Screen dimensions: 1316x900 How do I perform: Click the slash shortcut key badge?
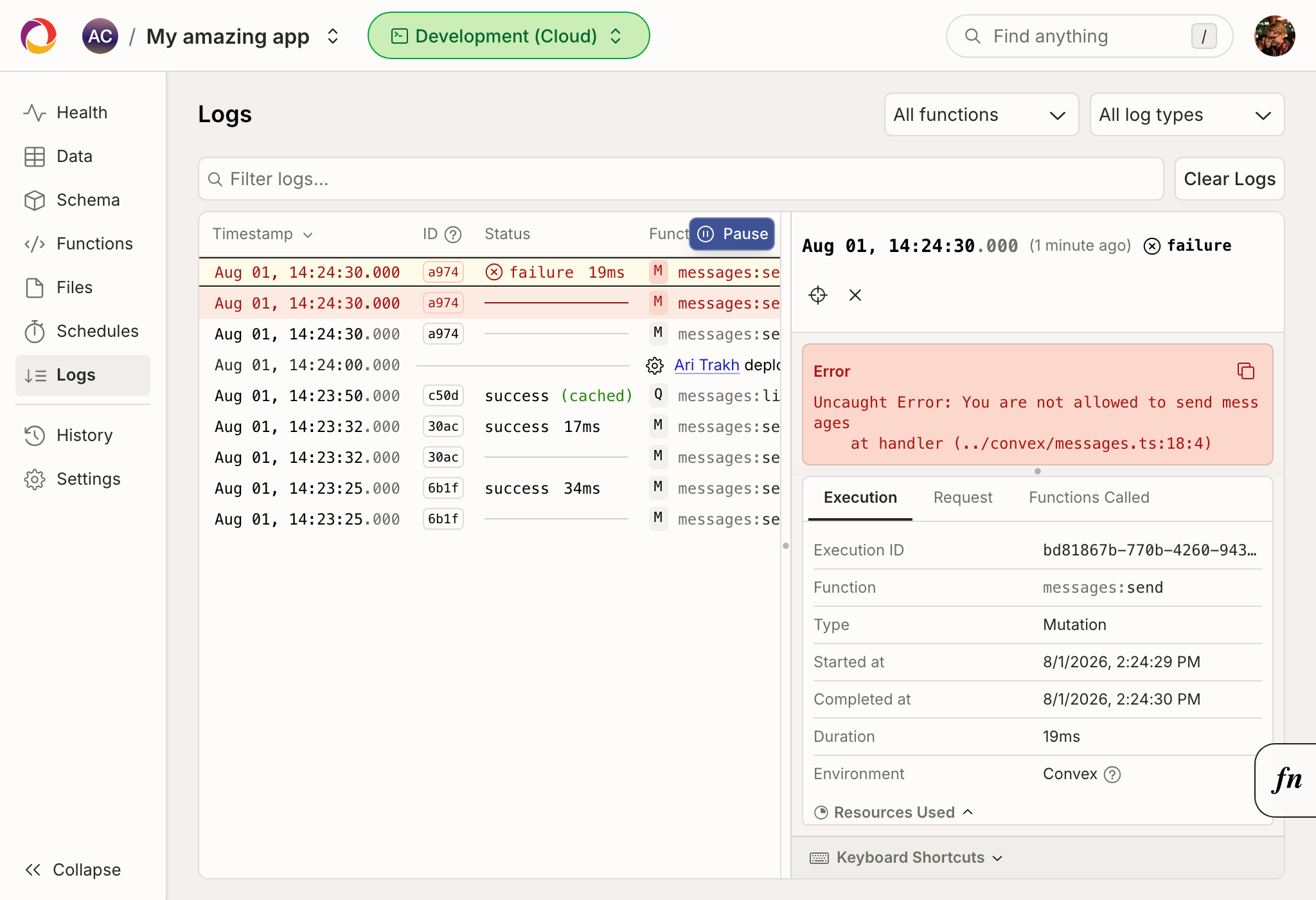click(1204, 36)
